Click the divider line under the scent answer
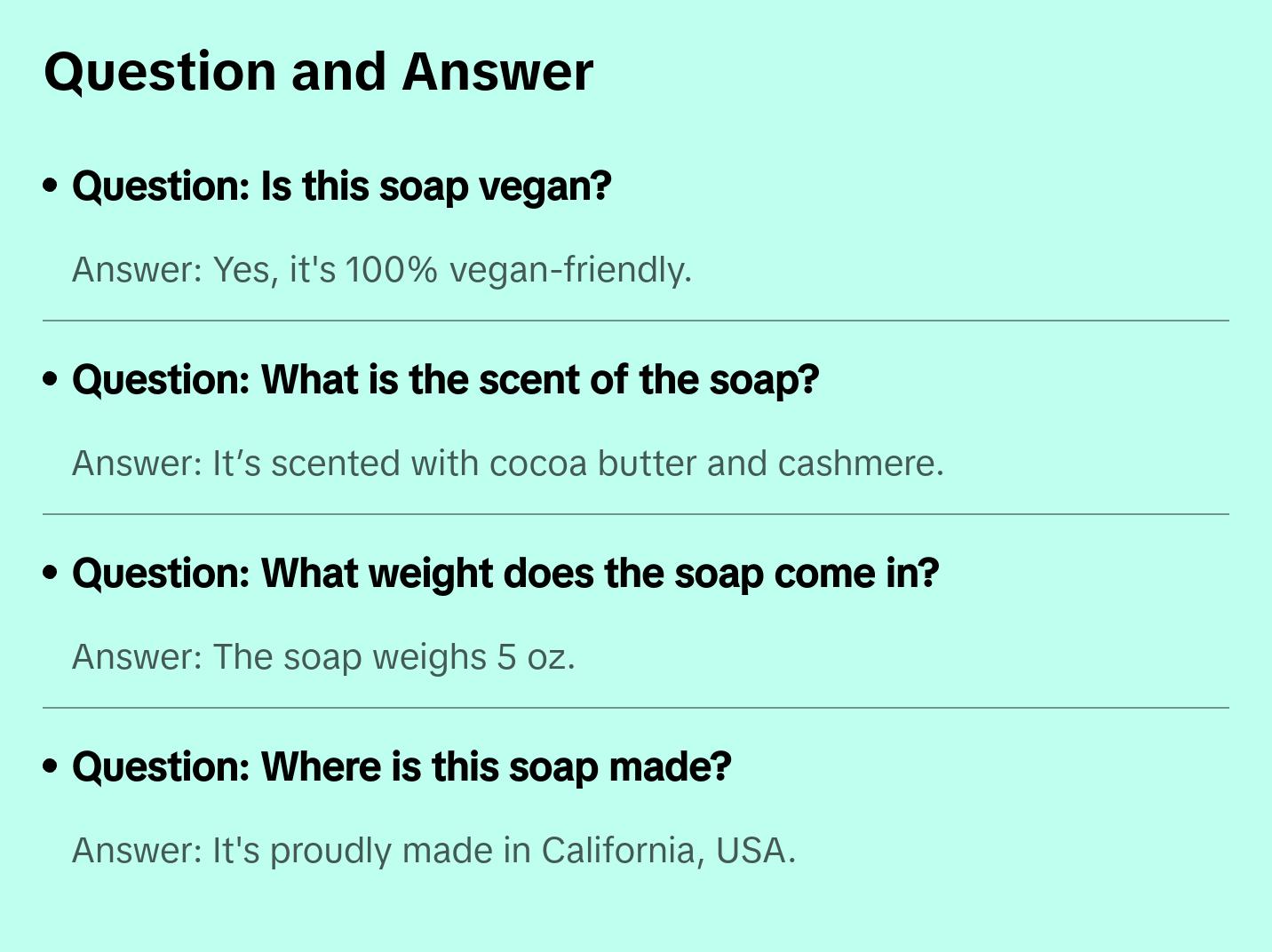 635,514
